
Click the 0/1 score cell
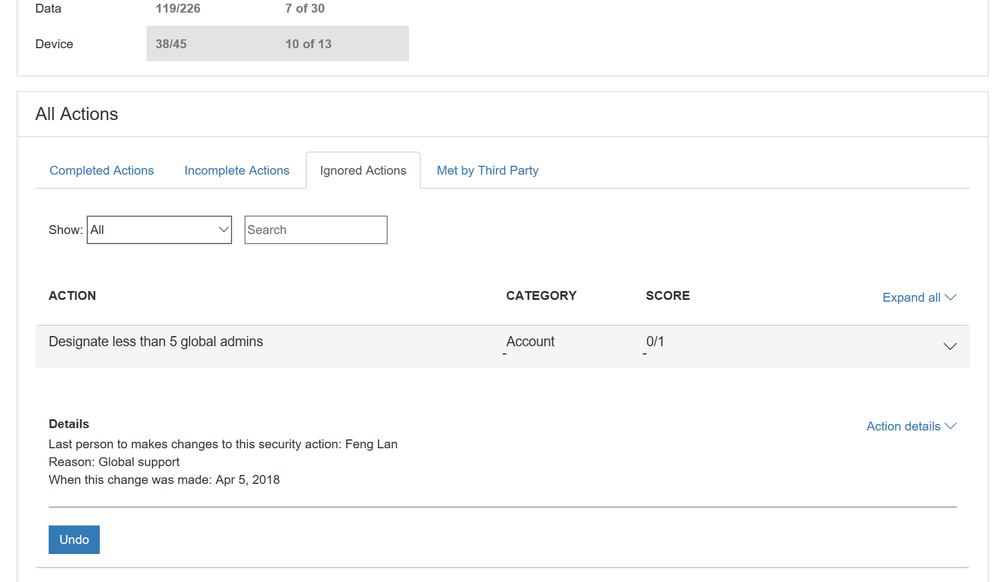[655, 342]
